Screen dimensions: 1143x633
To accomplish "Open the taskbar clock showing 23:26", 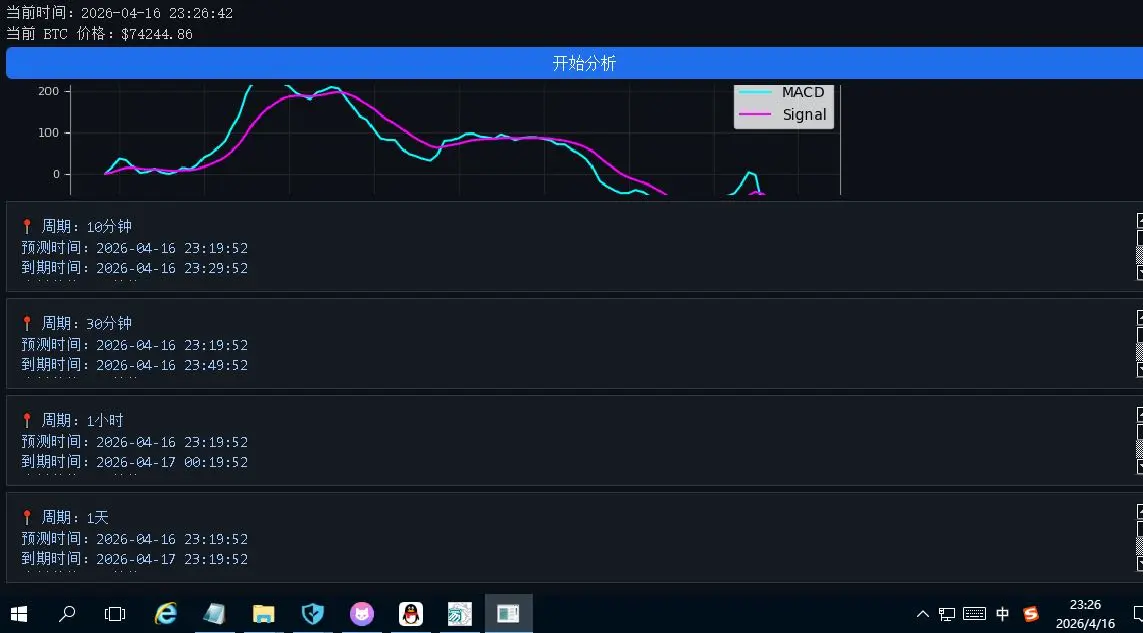I will [1085, 614].
